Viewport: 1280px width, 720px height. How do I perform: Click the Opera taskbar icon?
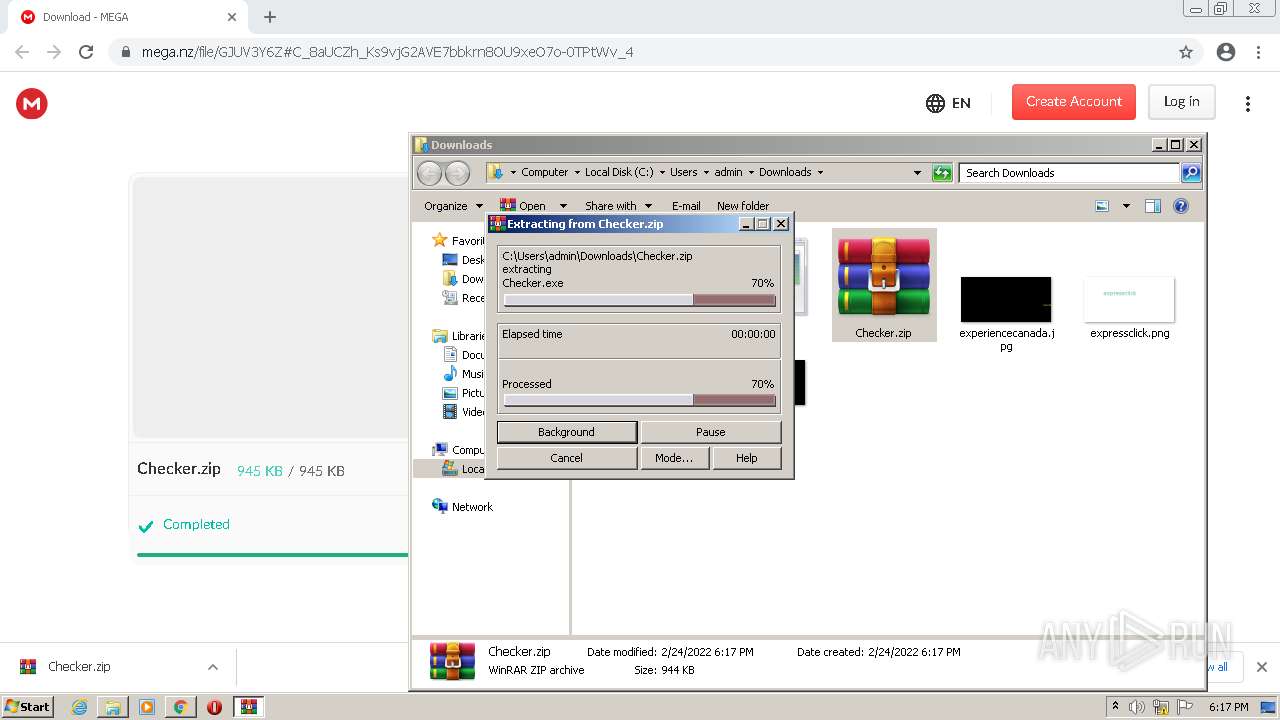pos(214,706)
